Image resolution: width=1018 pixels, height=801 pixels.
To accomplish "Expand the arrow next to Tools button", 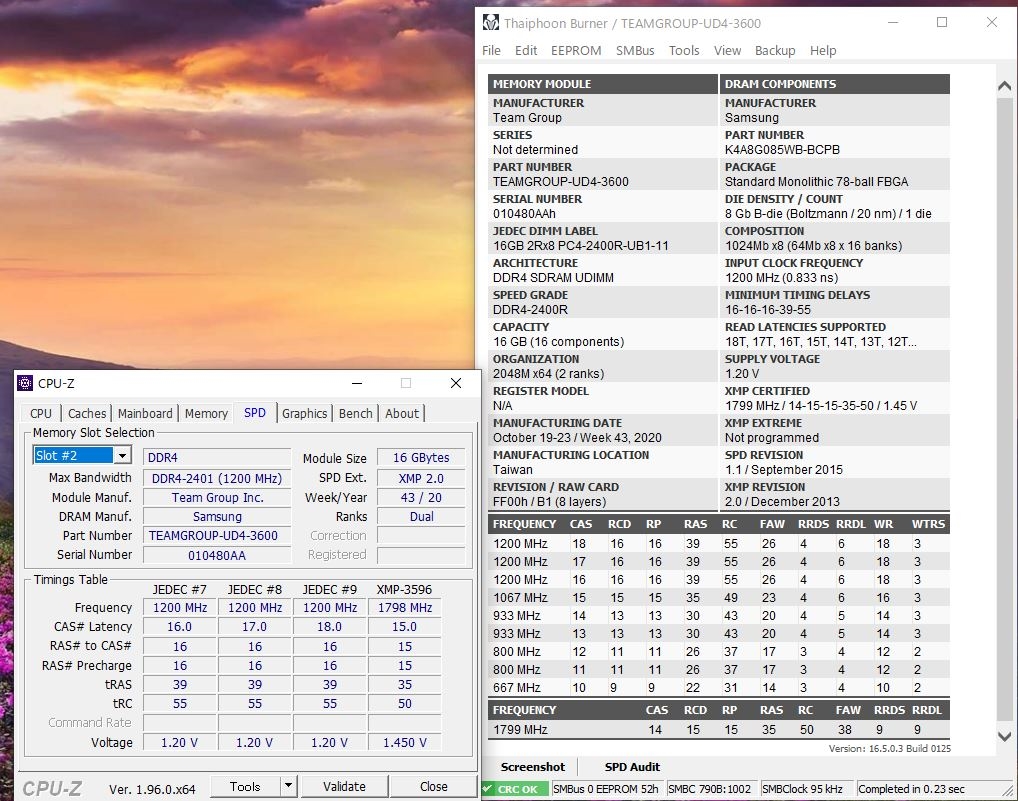I will pos(288,786).
